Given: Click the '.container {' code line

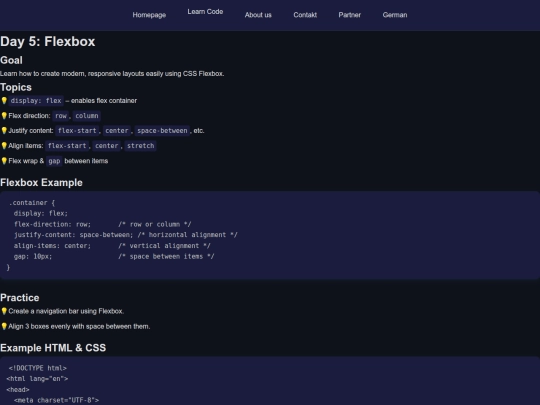Looking at the screenshot, I should pyautogui.click(x=32, y=202).
